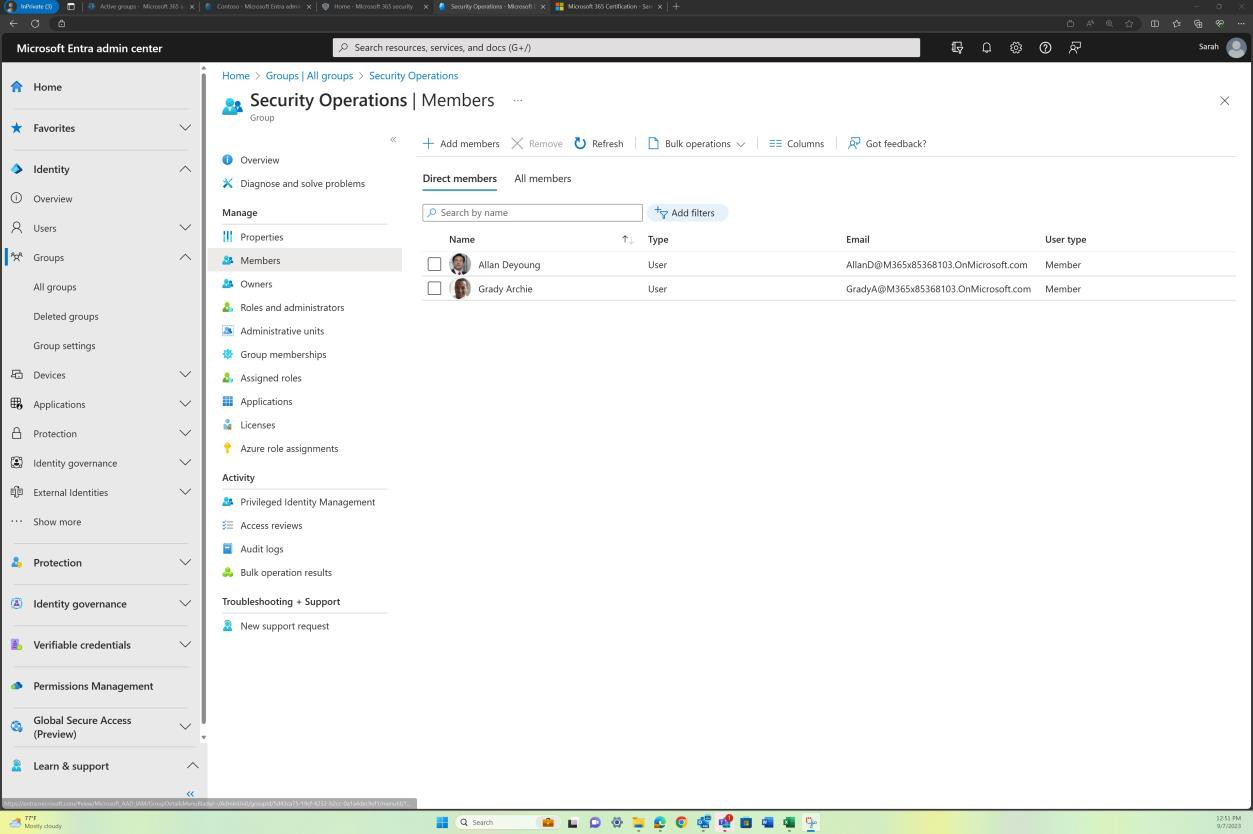This screenshot has width=1253, height=834.
Task: Select the Properties menu item icon
Action: click(228, 237)
